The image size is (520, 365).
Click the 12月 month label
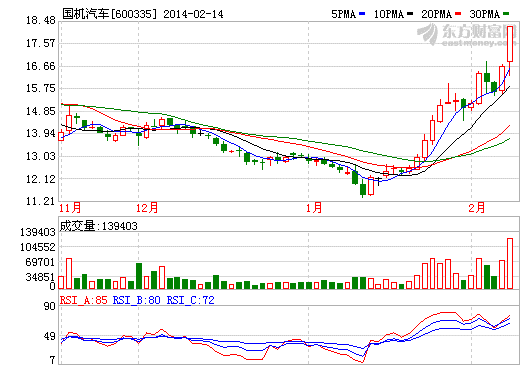click(x=147, y=208)
